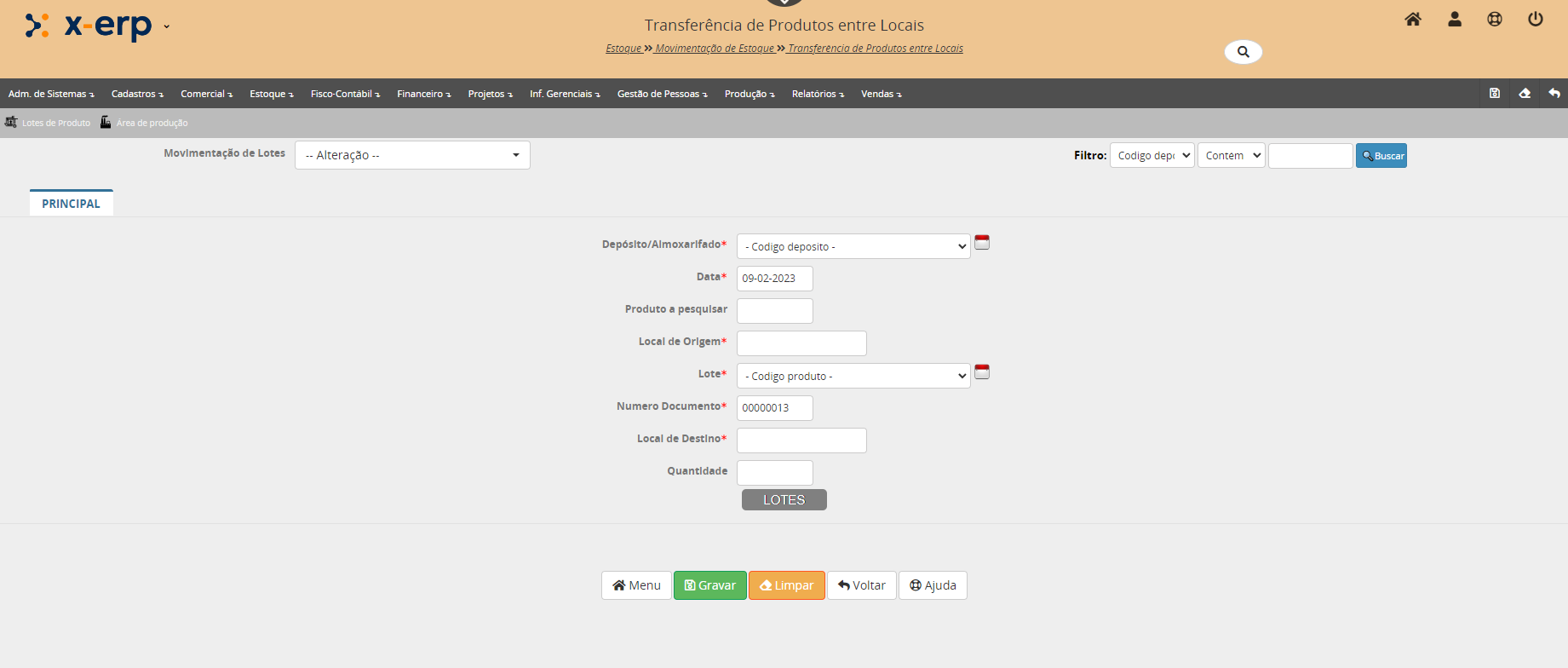This screenshot has width=1568, height=668.
Task: Click the magnifier search icon in header
Action: pos(1243,52)
